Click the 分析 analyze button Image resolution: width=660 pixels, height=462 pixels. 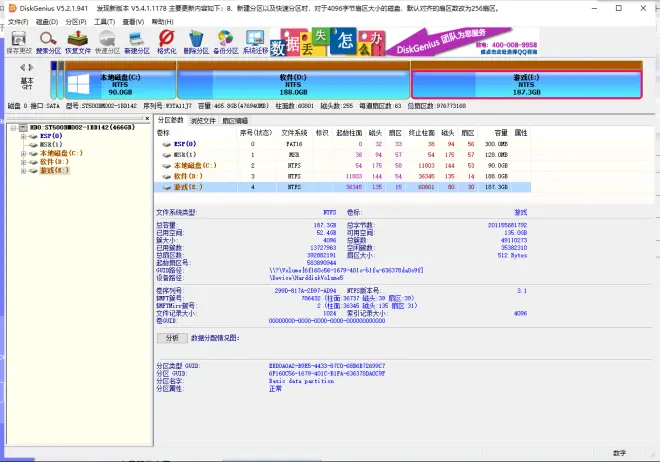point(172,338)
